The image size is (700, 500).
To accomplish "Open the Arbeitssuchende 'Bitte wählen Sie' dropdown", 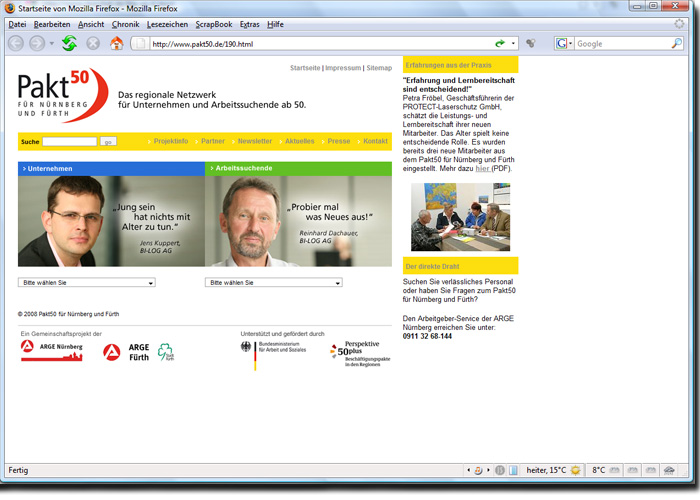I will pos(274,283).
